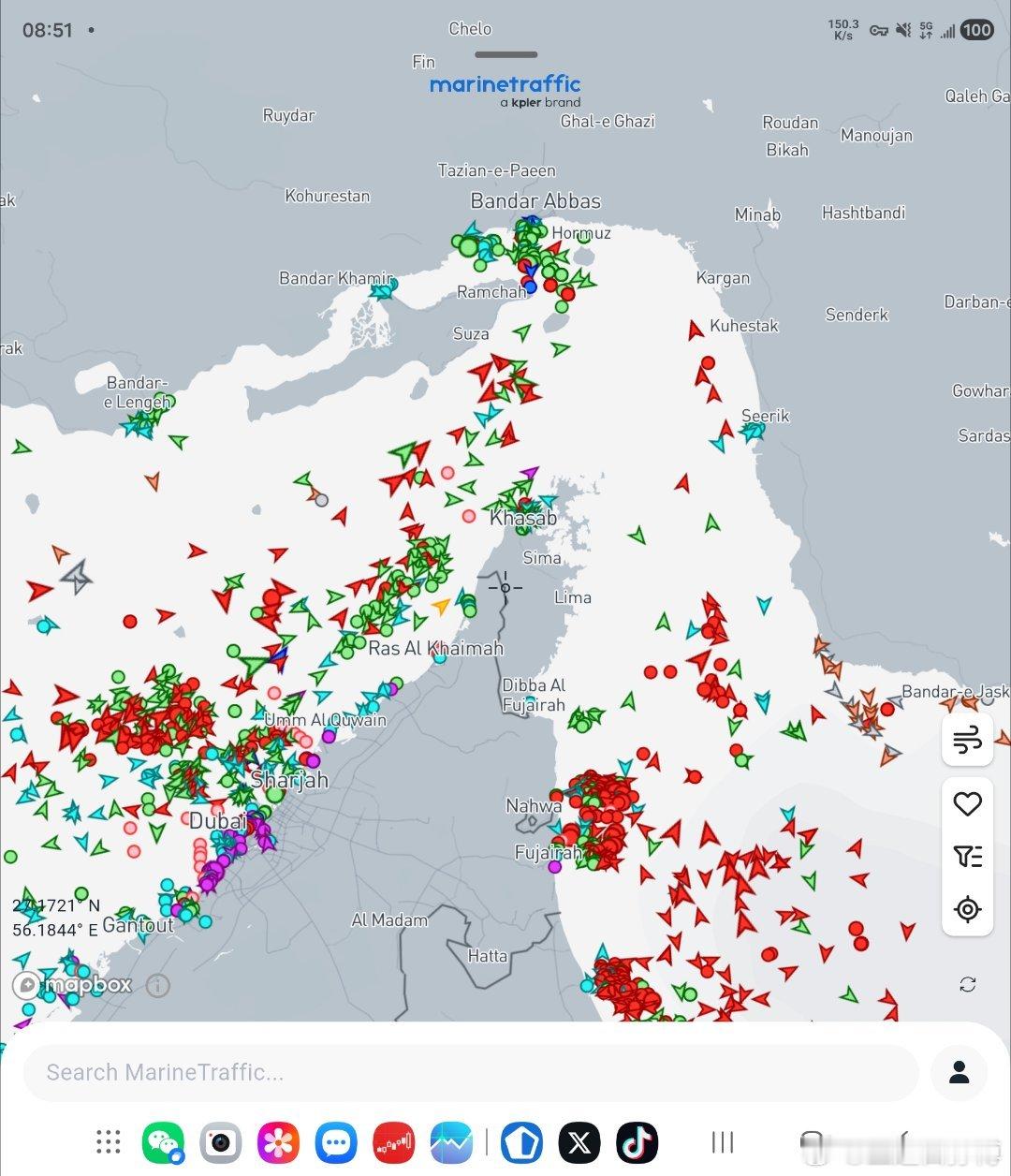Tap the 08:51 clock in status bar
The height and width of the screenshot is (1176, 1011).
tap(48, 30)
